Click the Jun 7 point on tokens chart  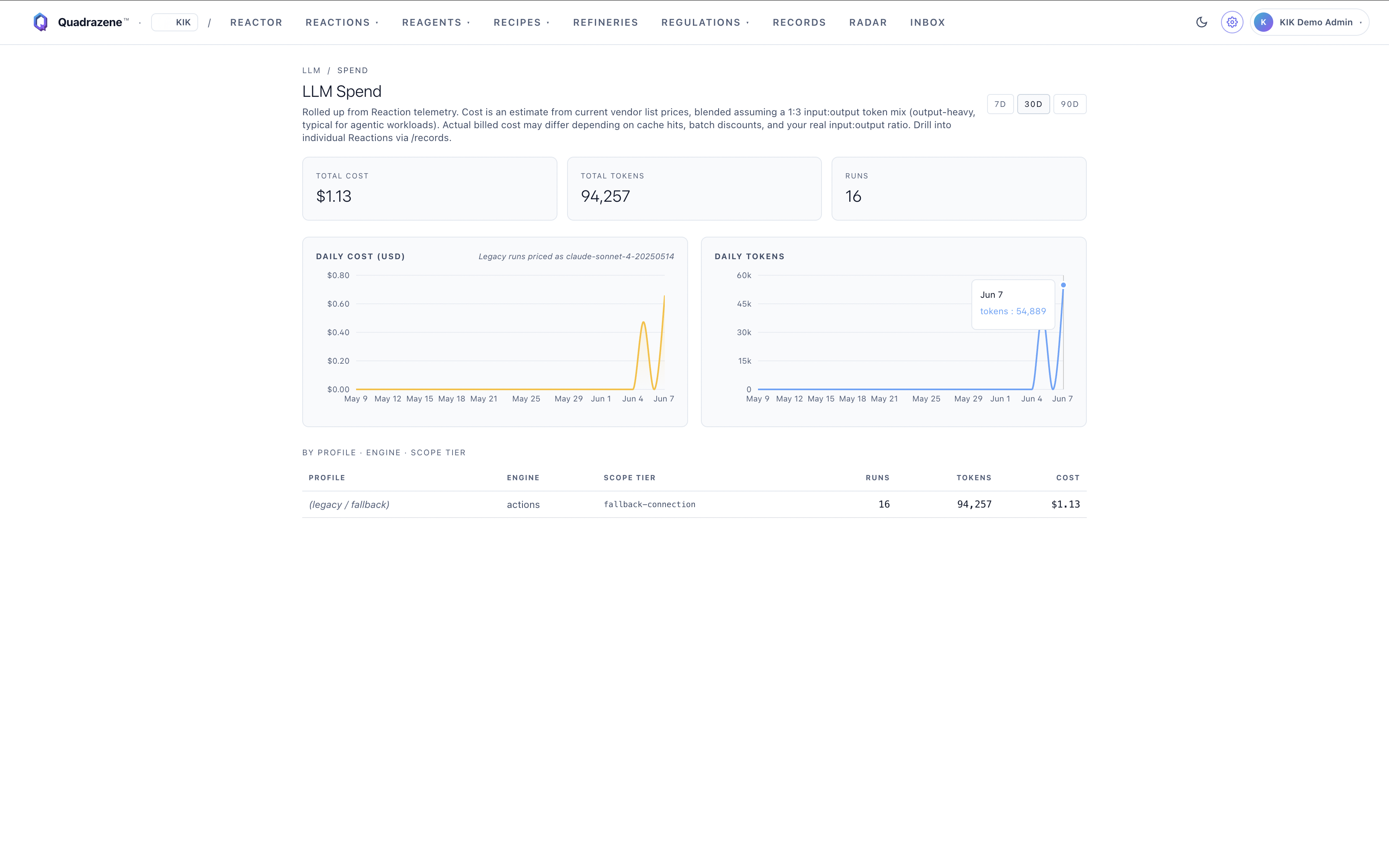tap(1063, 285)
